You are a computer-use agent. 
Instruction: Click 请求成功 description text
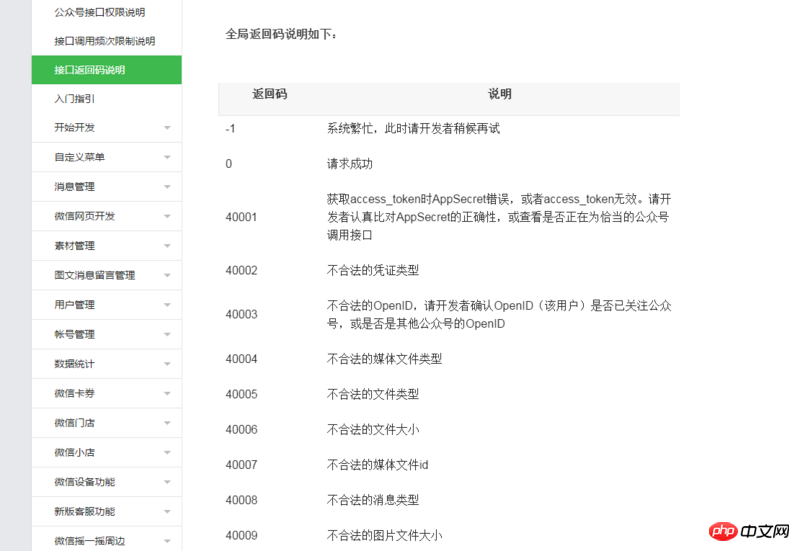(x=349, y=164)
